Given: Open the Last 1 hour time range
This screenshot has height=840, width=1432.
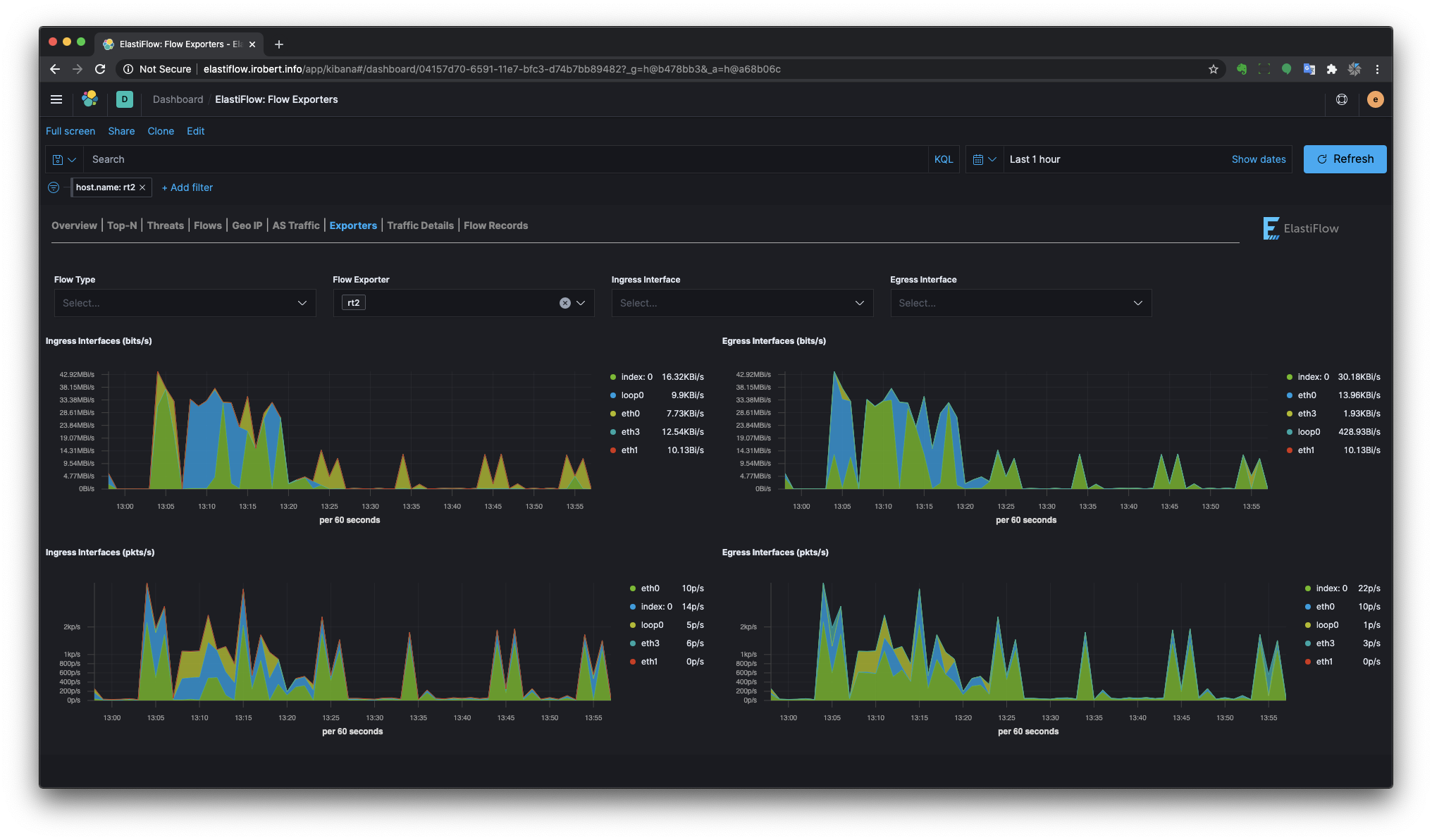Looking at the screenshot, I should pos(1035,159).
